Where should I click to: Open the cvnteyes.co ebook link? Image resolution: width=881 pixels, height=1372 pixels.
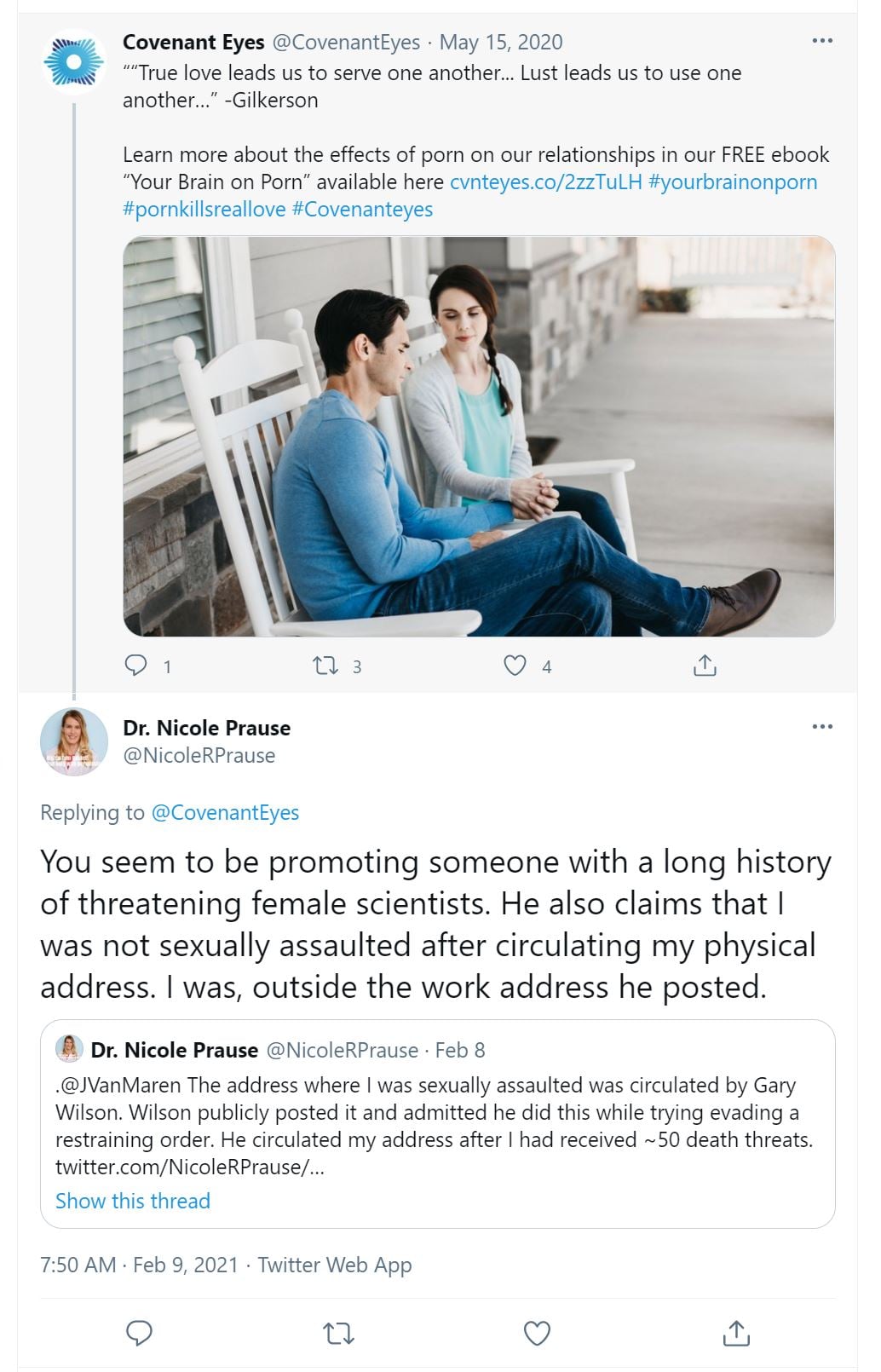tap(545, 182)
